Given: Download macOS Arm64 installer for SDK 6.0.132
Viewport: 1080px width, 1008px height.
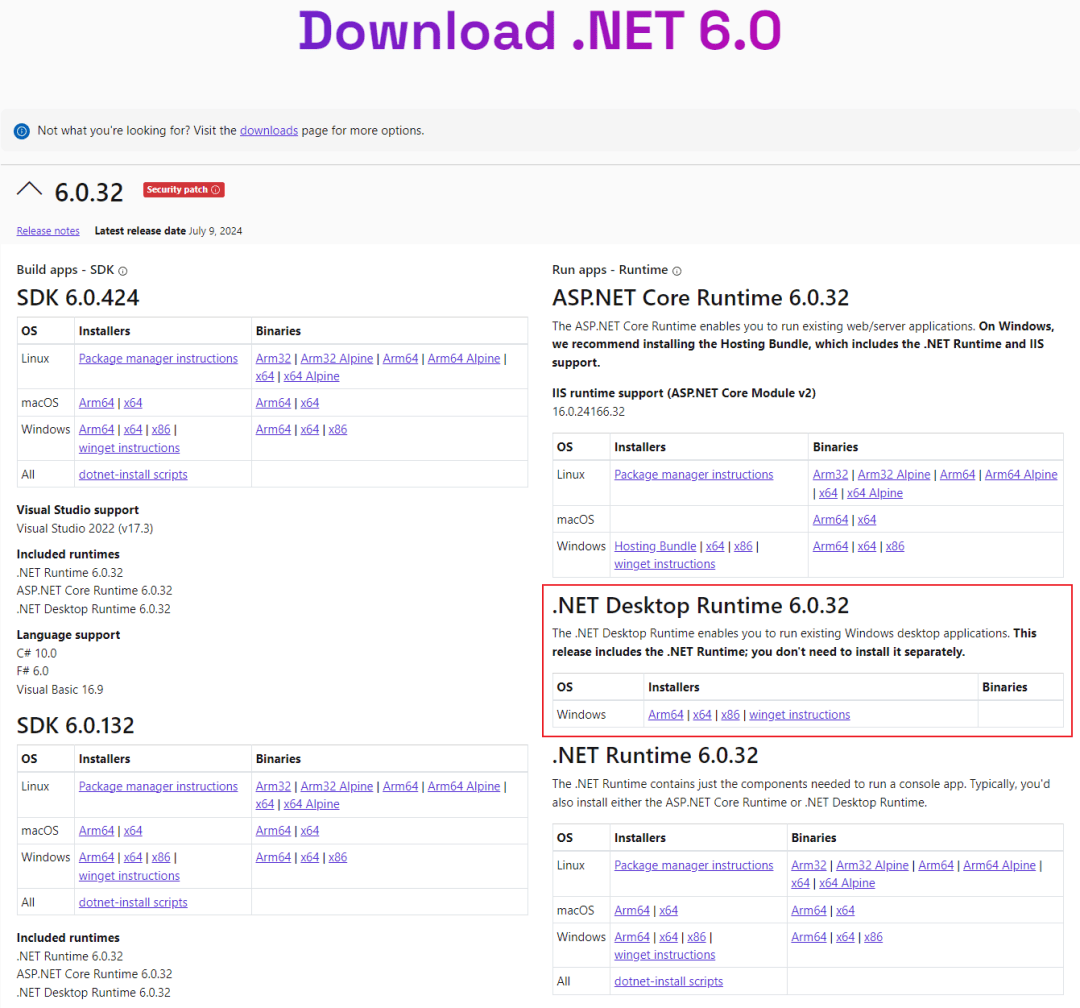Looking at the screenshot, I should click(96, 830).
